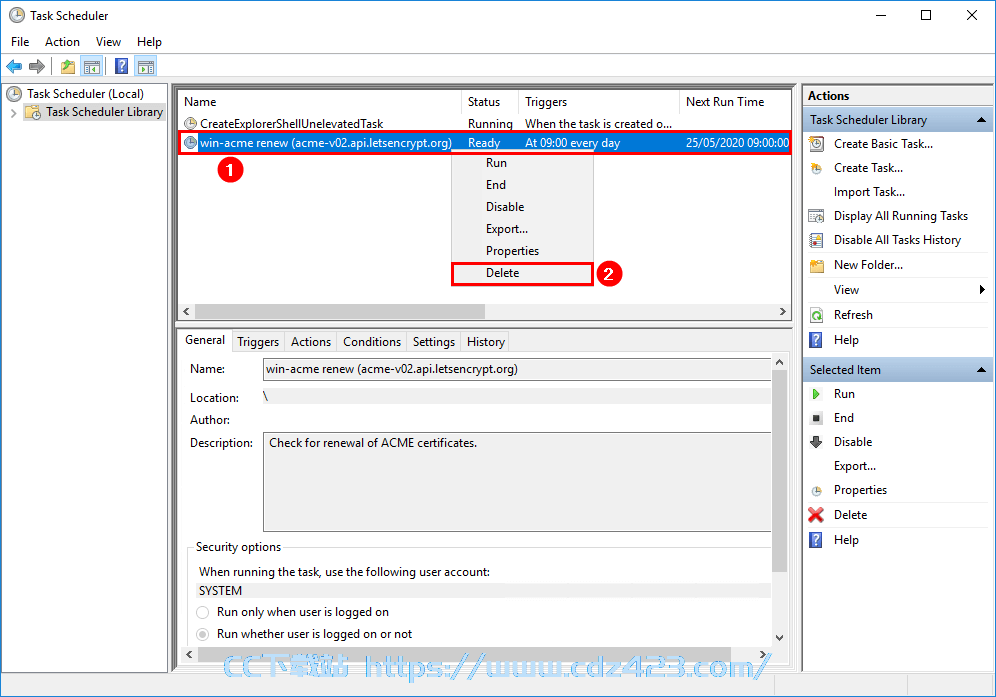
Task: Toggle the Show/Hide Action Pane toolbar icon
Action: click(145, 66)
